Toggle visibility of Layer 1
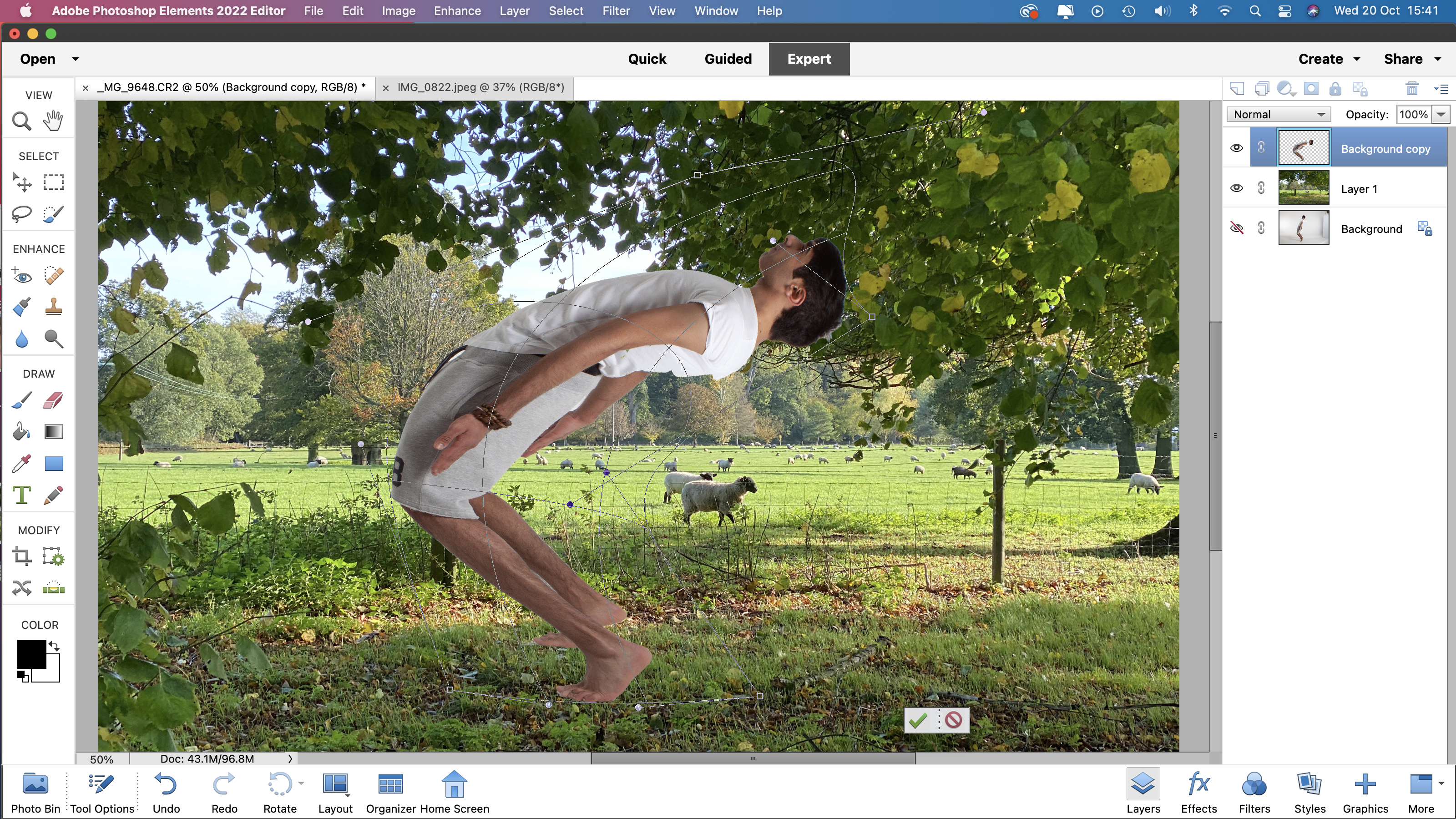1456x819 pixels. pos(1237,188)
